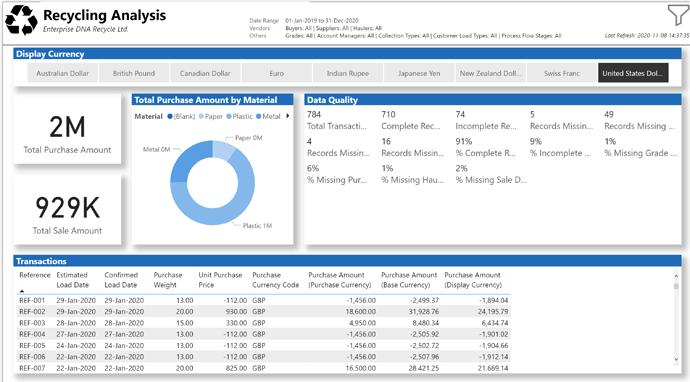The height and width of the screenshot is (382, 690).
Task: Sort by Estimated Load Date header
Action: click(72, 280)
